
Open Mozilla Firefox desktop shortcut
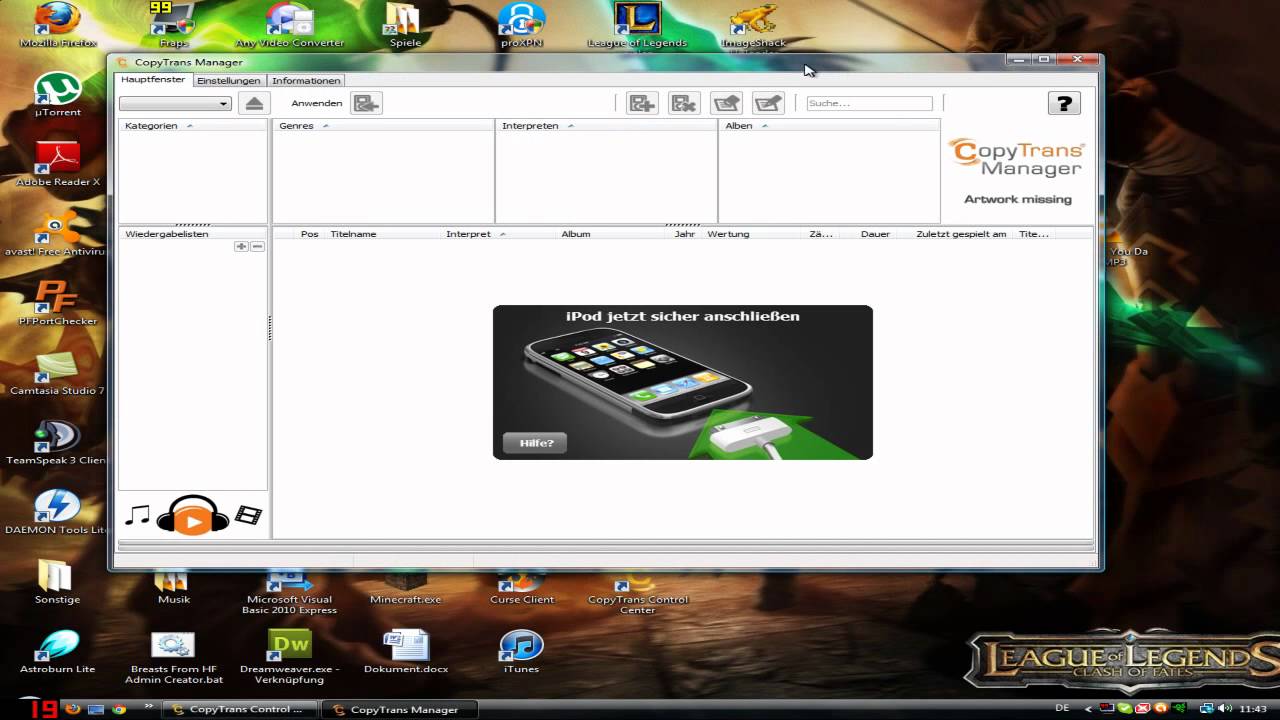coord(58,25)
